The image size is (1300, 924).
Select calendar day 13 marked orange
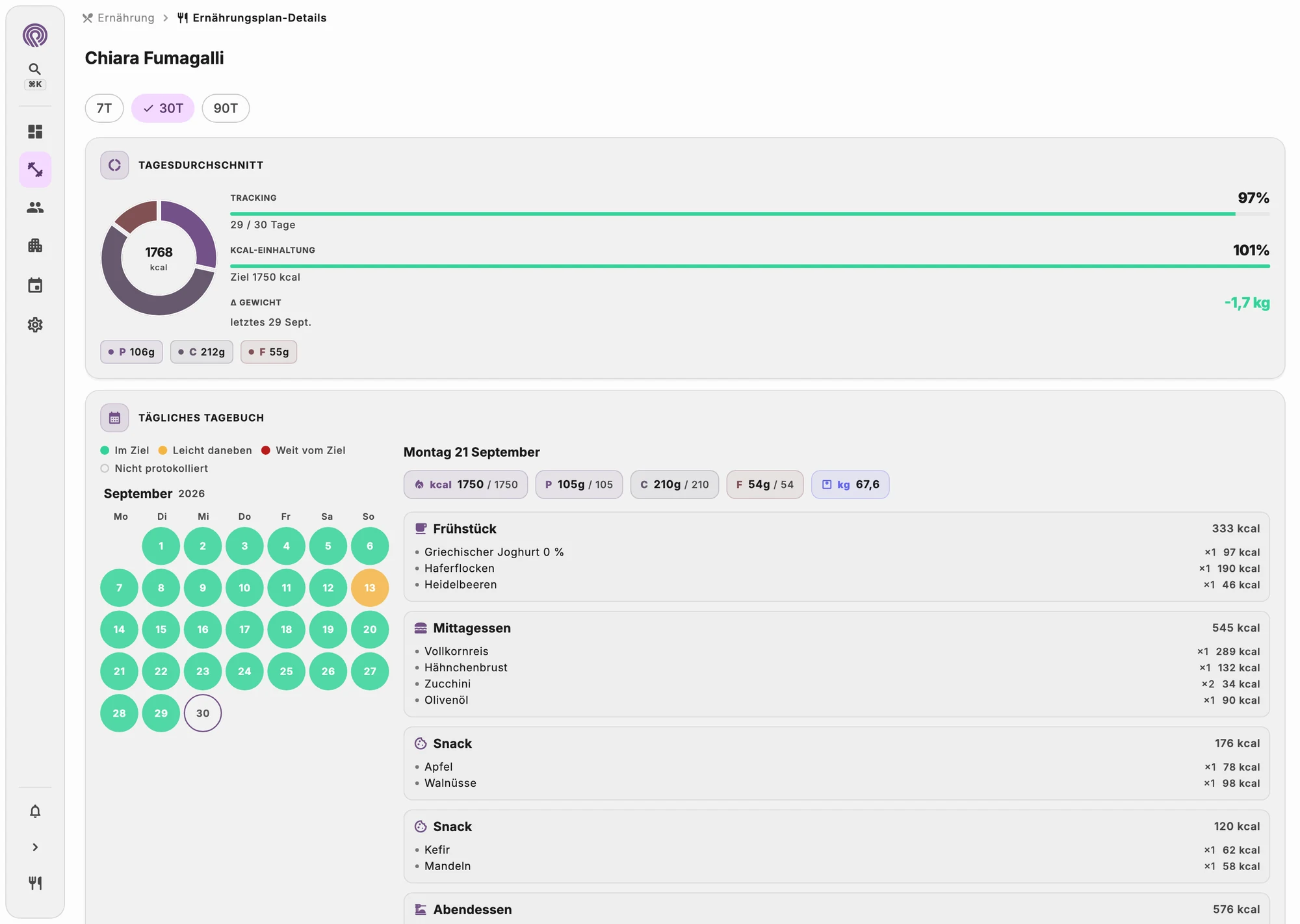pyautogui.click(x=370, y=588)
